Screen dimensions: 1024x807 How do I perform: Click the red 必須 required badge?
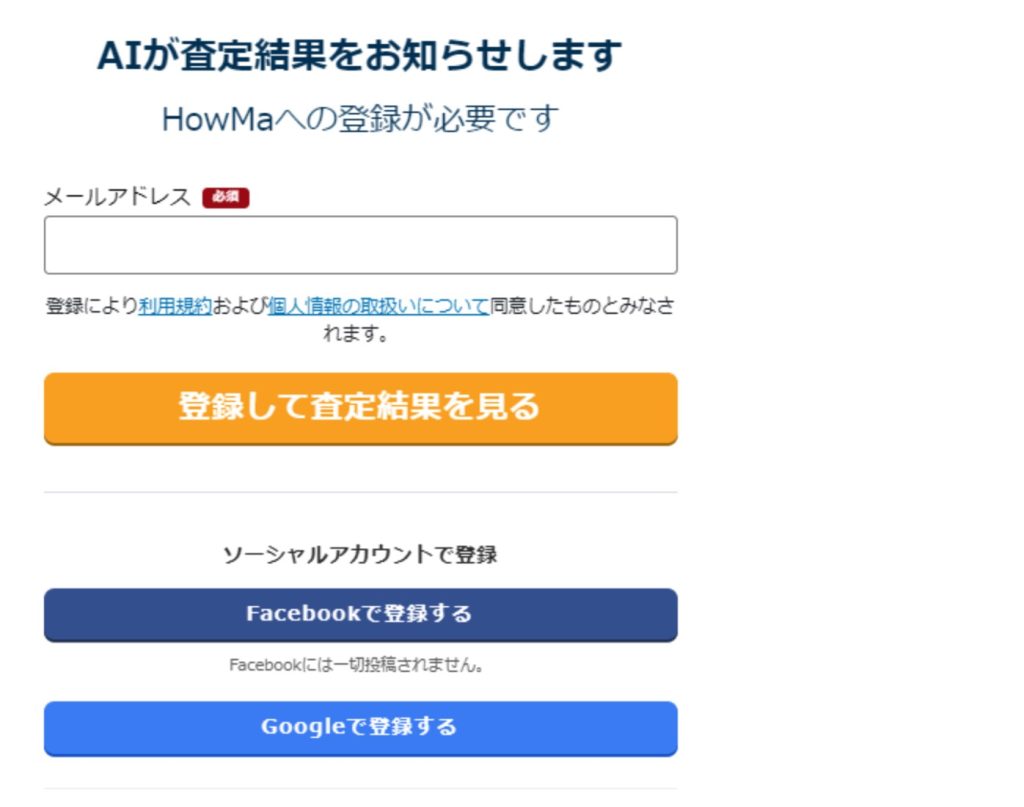coord(225,197)
